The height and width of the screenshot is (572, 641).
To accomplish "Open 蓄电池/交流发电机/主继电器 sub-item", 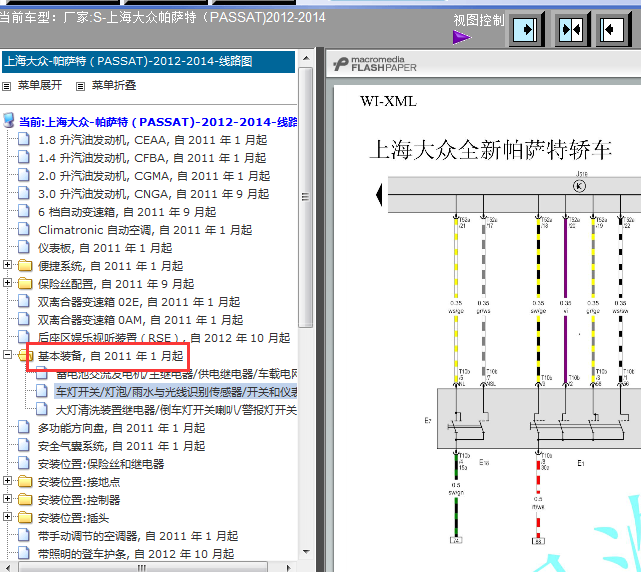I will (x=177, y=374).
